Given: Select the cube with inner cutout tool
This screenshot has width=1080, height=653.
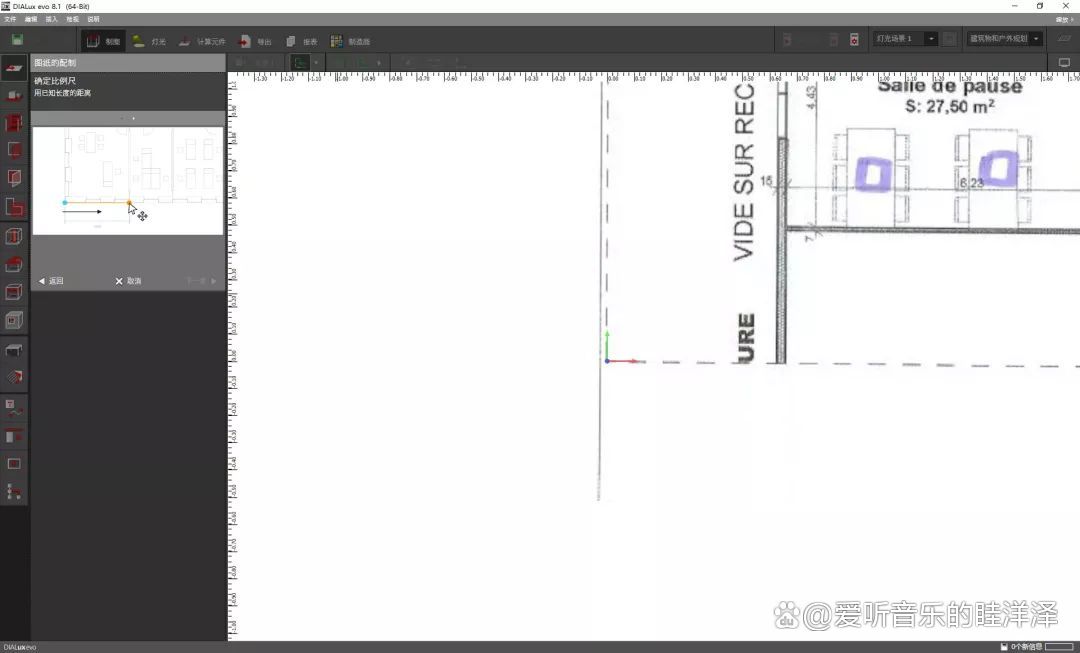Looking at the screenshot, I should coord(14,320).
